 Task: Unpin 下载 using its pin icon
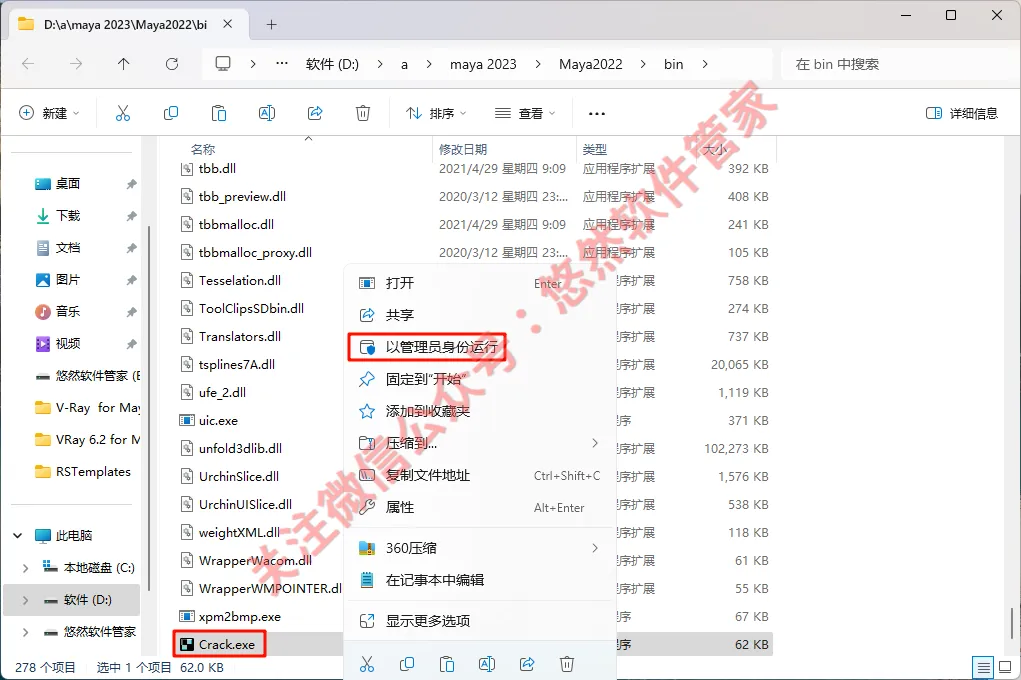(132, 216)
